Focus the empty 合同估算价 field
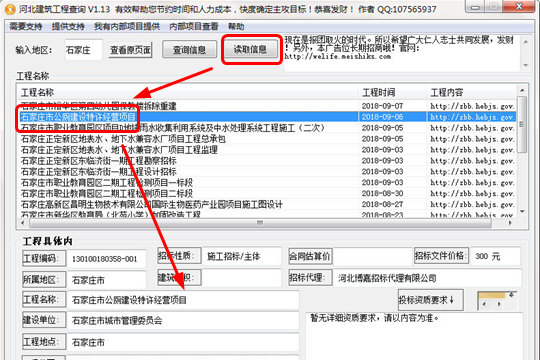The height and width of the screenshot is (360, 540). (x=373, y=257)
